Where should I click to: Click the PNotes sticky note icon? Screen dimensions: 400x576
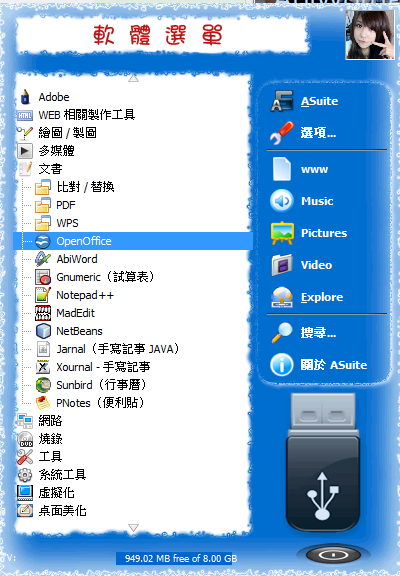point(43,403)
